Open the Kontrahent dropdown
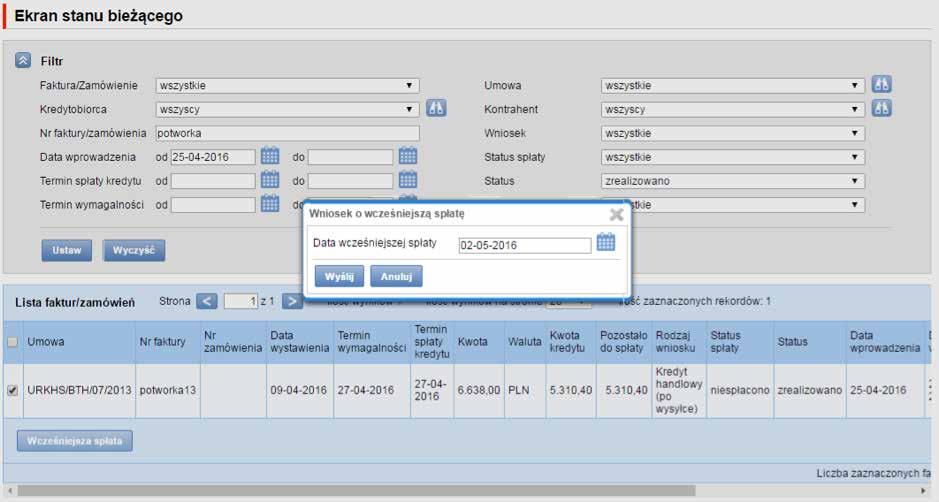Viewport: 939px width, 502px height. (x=733, y=110)
